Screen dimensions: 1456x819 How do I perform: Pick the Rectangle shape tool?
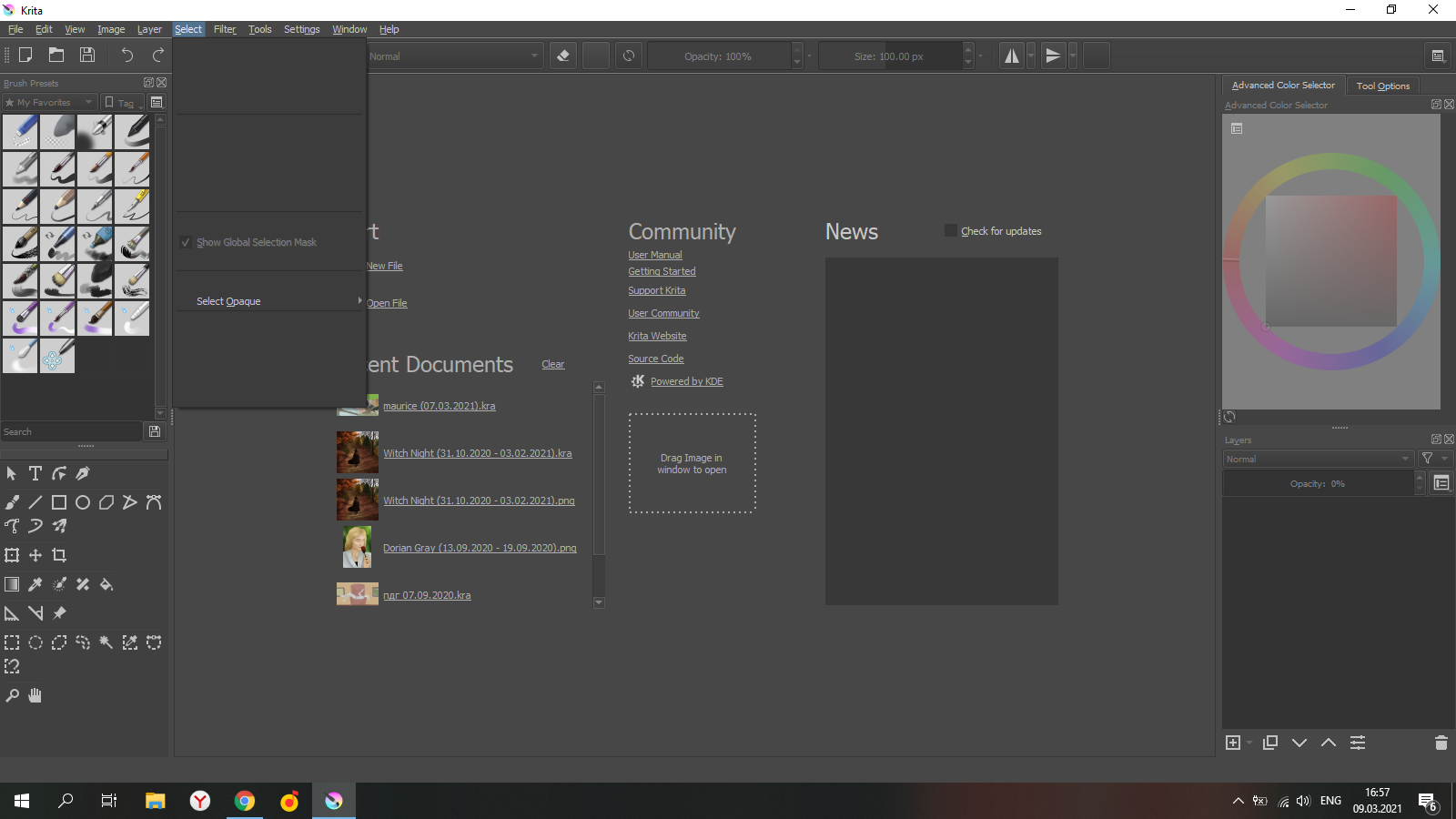click(x=59, y=502)
